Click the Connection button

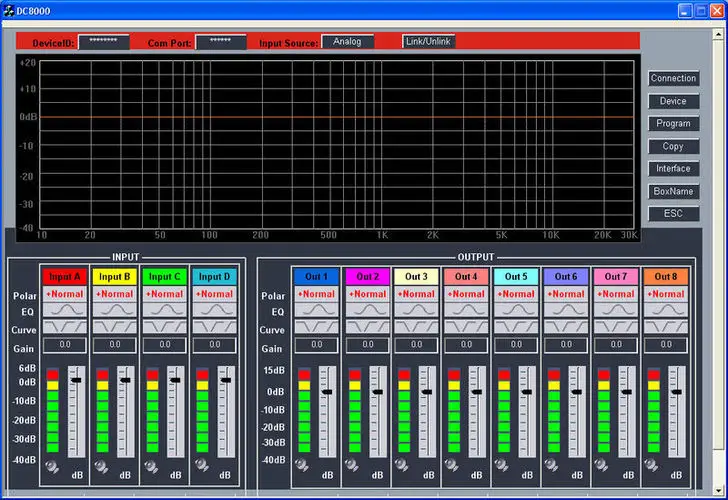pos(673,79)
